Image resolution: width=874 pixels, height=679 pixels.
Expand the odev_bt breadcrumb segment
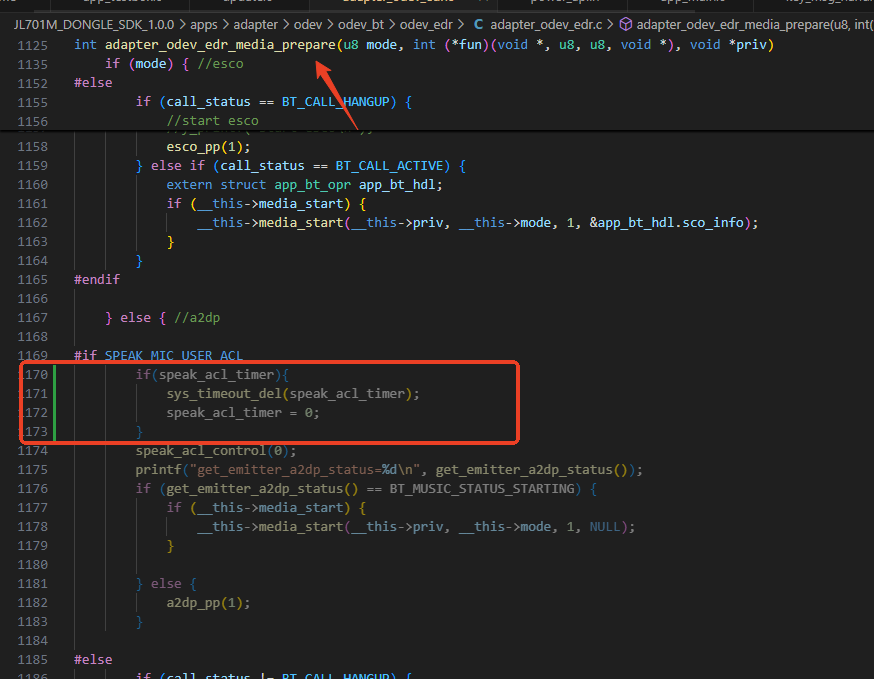coord(361,25)
